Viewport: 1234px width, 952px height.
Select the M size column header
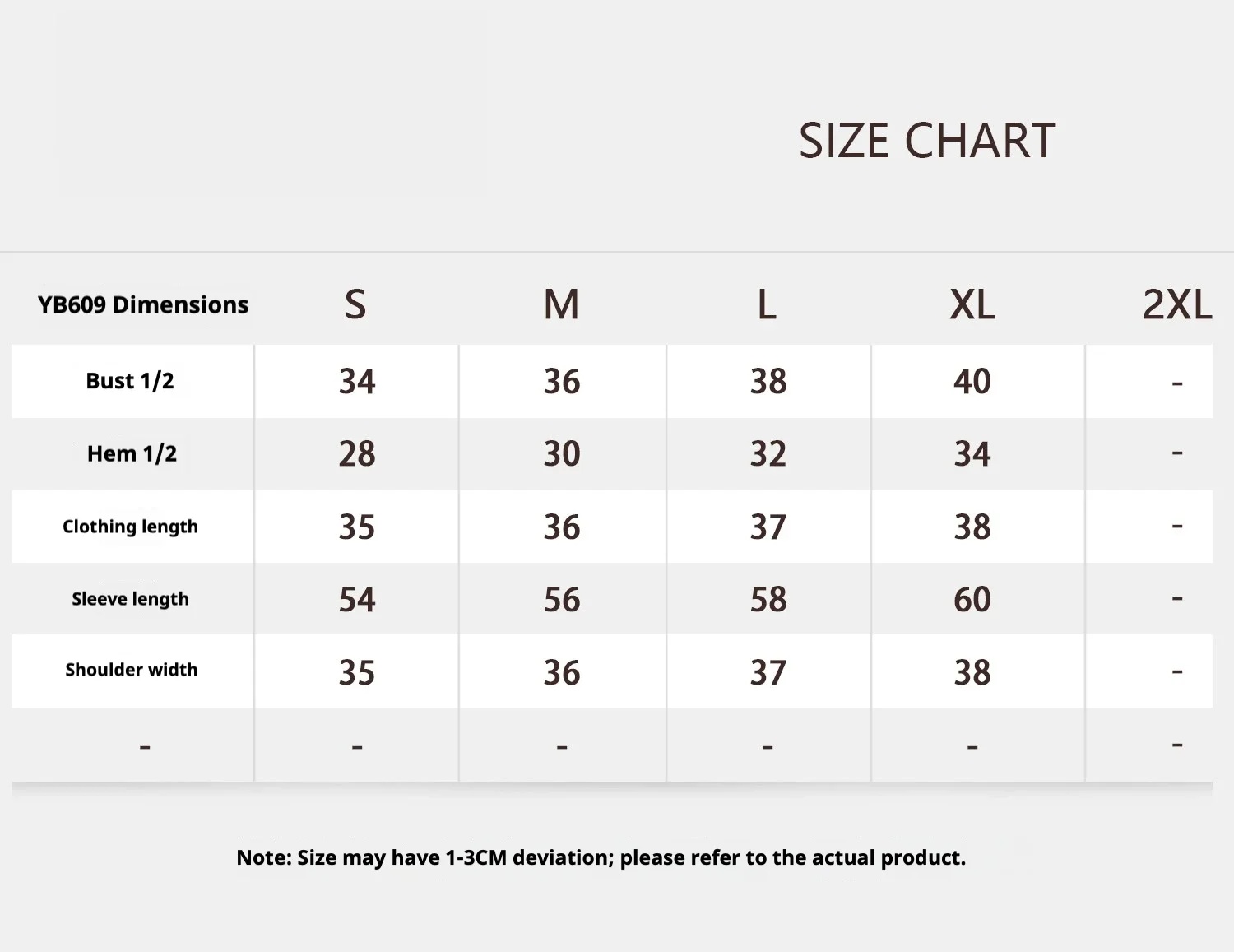(561, 304)
